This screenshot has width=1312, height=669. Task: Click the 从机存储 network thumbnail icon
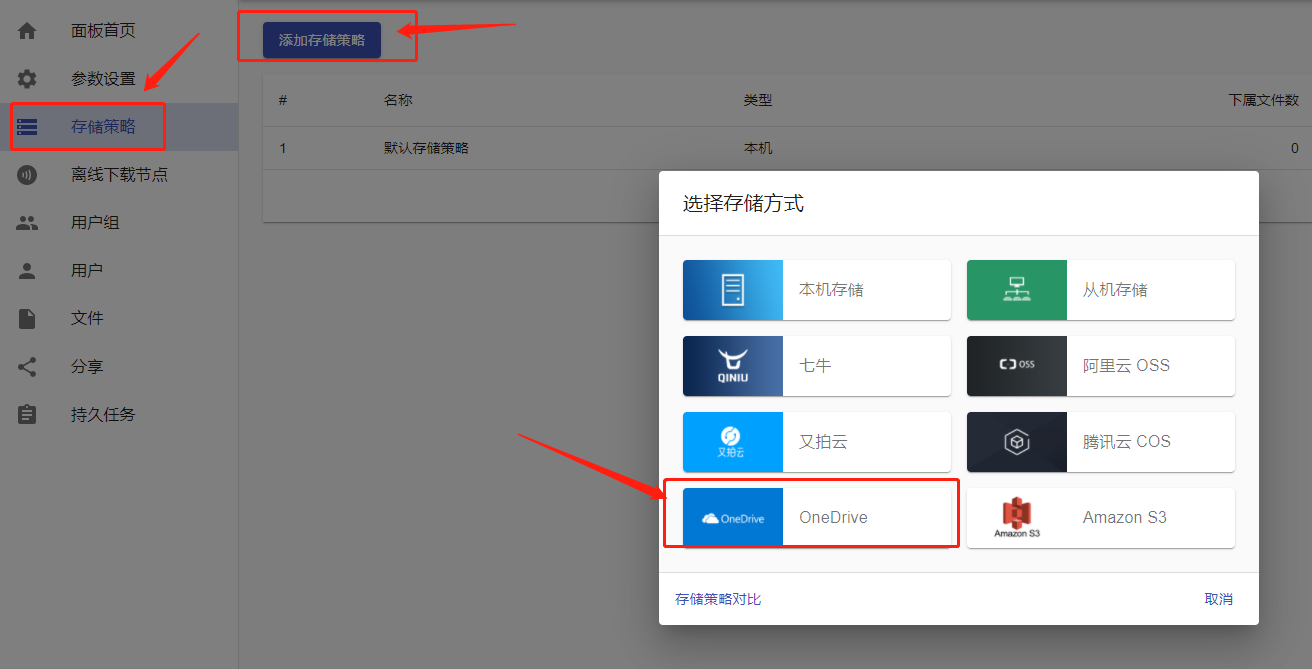(x=1017, y=290)
